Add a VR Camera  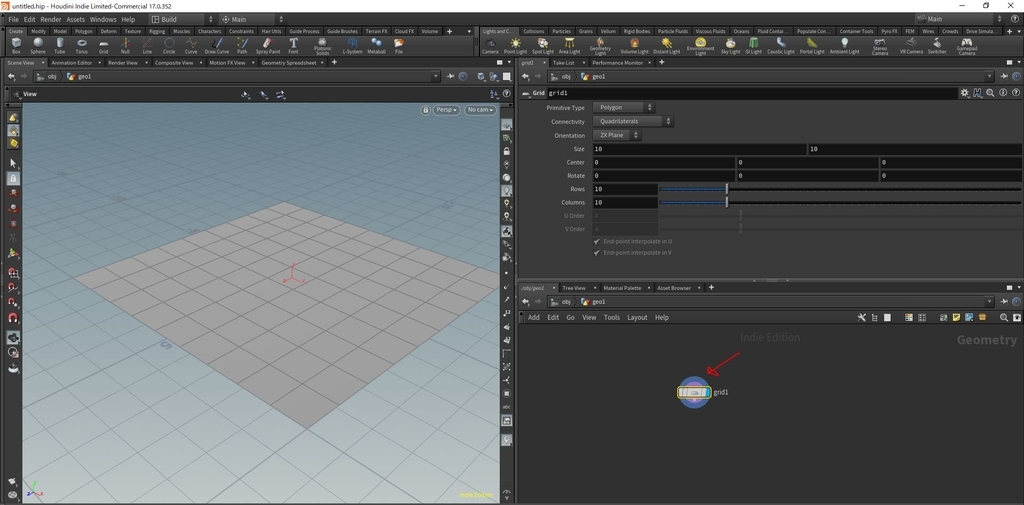point(911,45)
